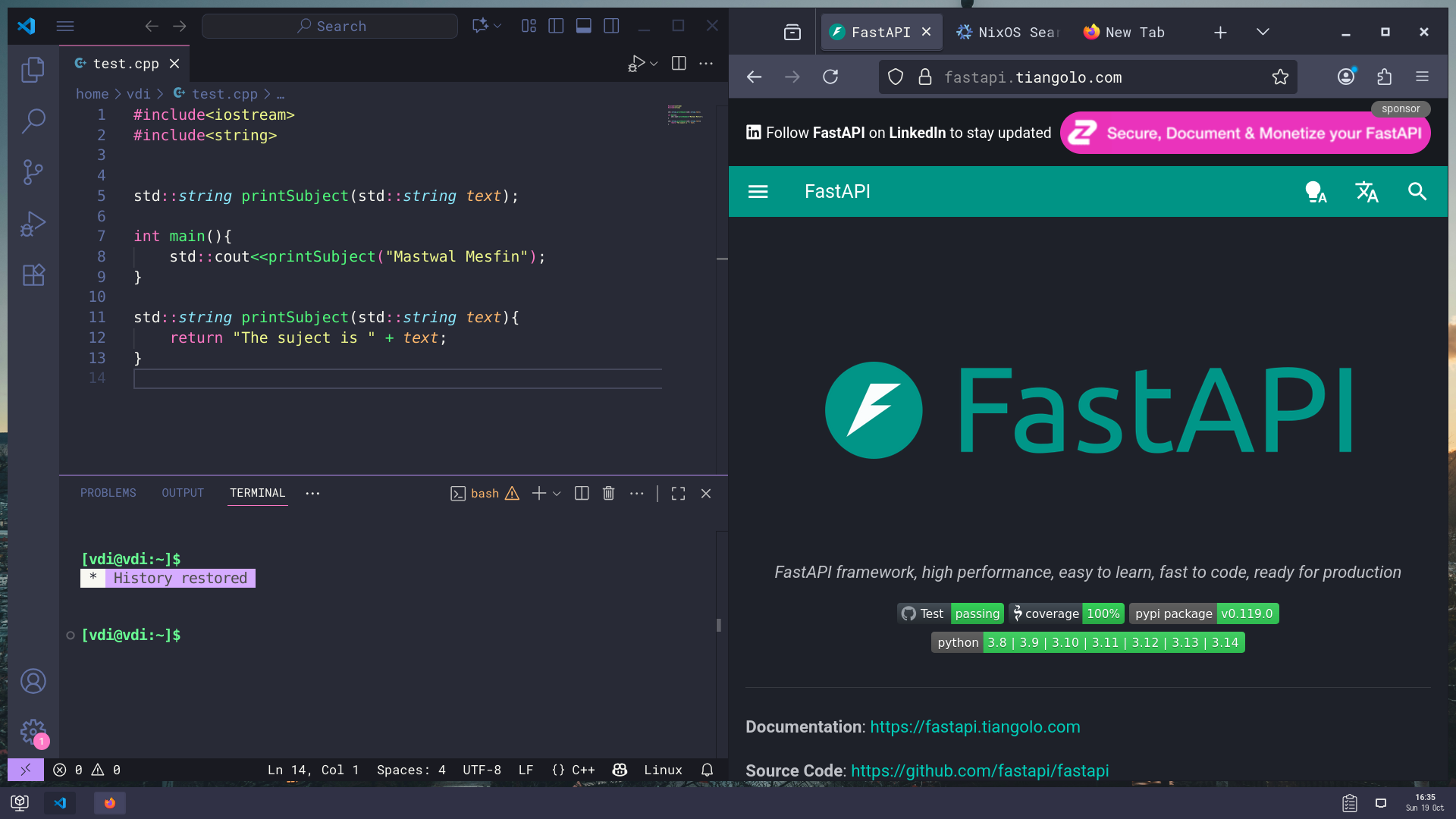The width and height of the screenshot is (1456, 819).
Task: Follow FastAPI on LinkedIn link
Action: (898, 133)
